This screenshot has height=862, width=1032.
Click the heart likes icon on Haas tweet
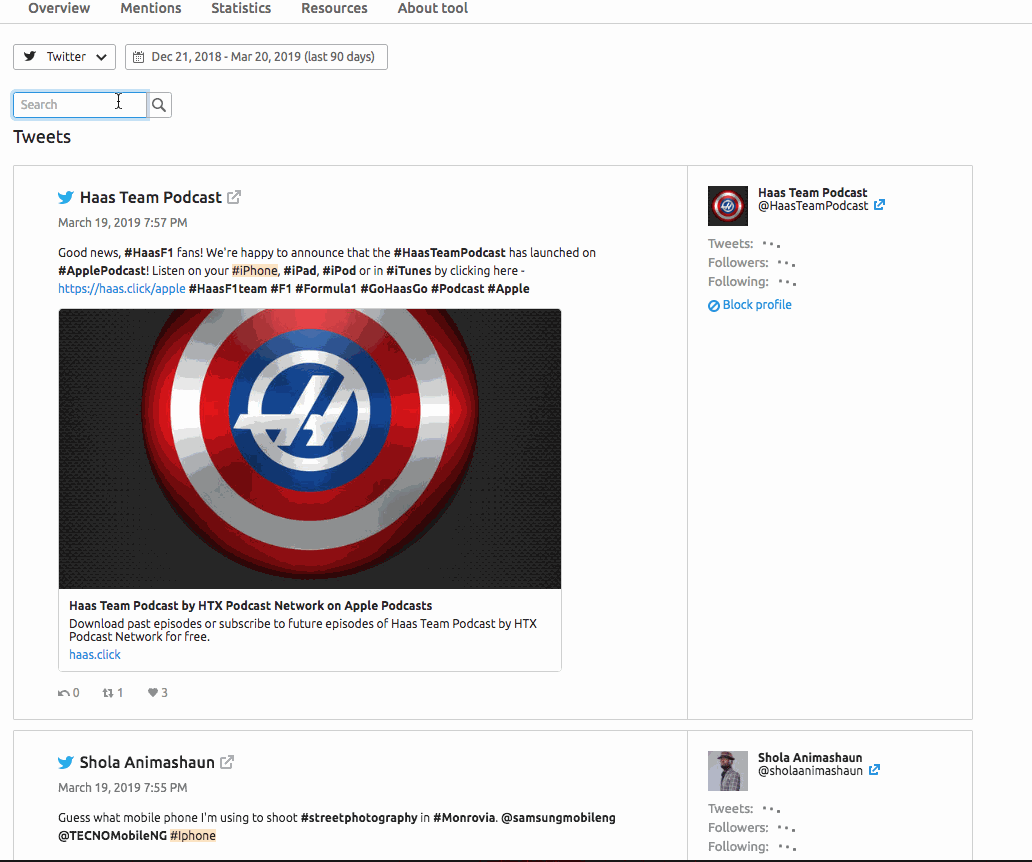coord(153,692)
